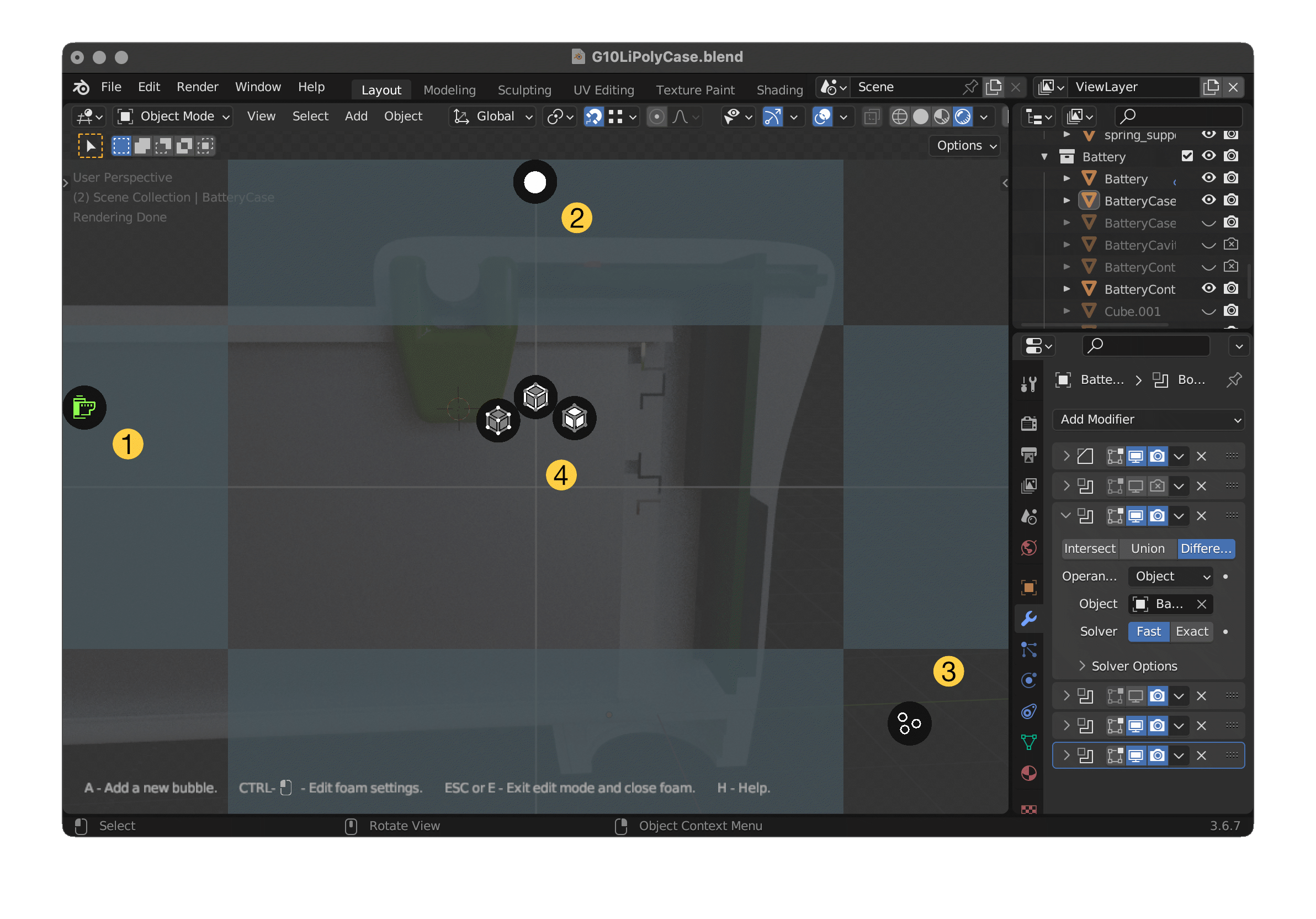Open the Physics properties tab
This screenshot has width=1316, height=919.
(1029, 680)
